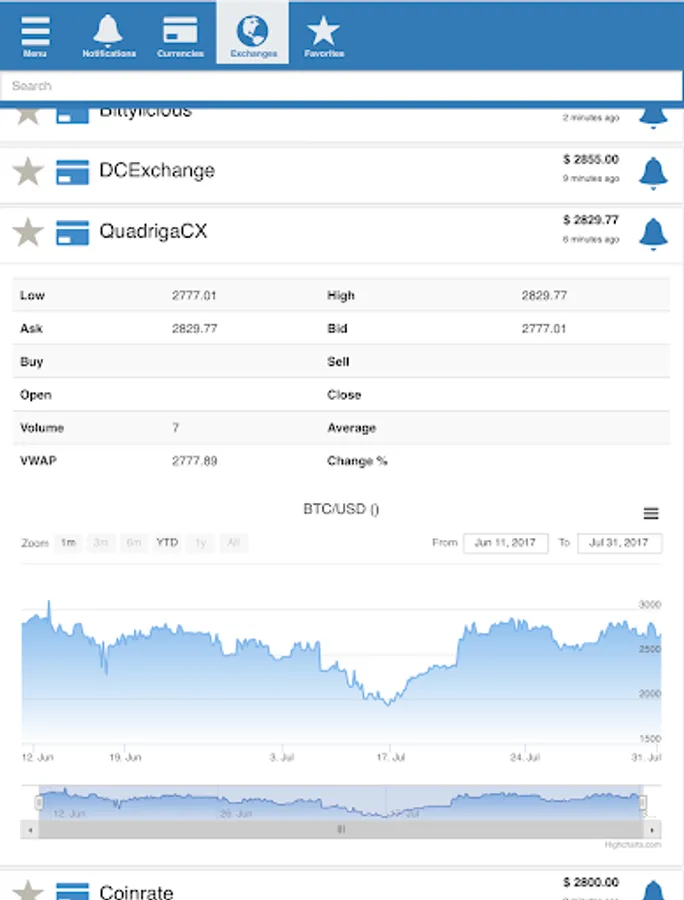
Task: Click the DCExchange price $ 2855.00
Action: tap(590, 159)
